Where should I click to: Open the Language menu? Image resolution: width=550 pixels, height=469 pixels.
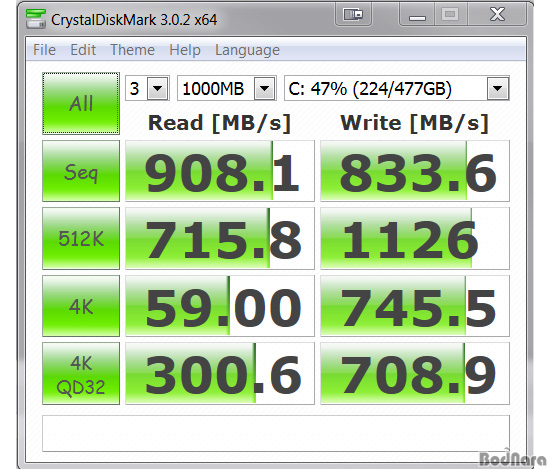247,50
